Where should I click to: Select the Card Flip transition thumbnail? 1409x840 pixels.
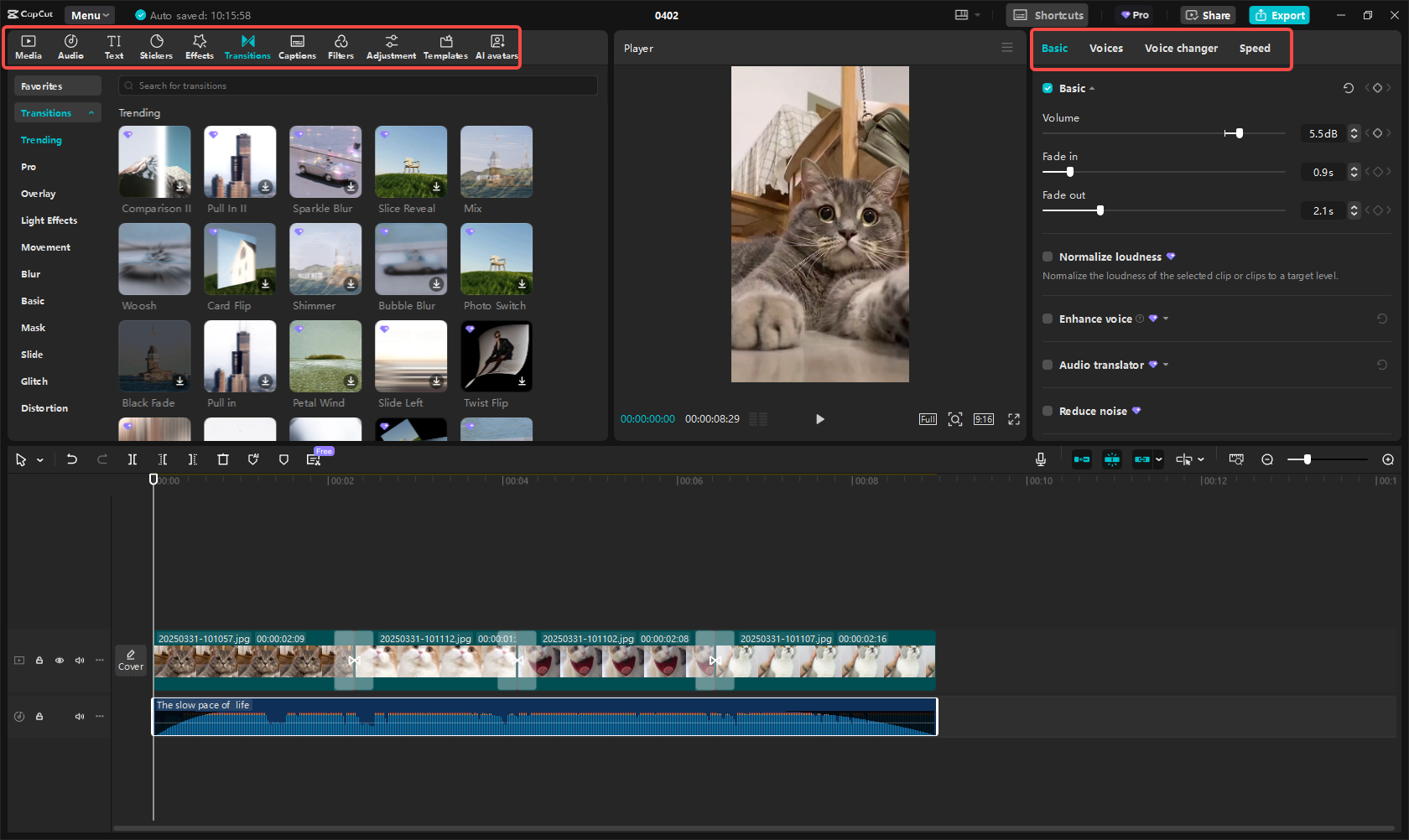click(240, 259)
